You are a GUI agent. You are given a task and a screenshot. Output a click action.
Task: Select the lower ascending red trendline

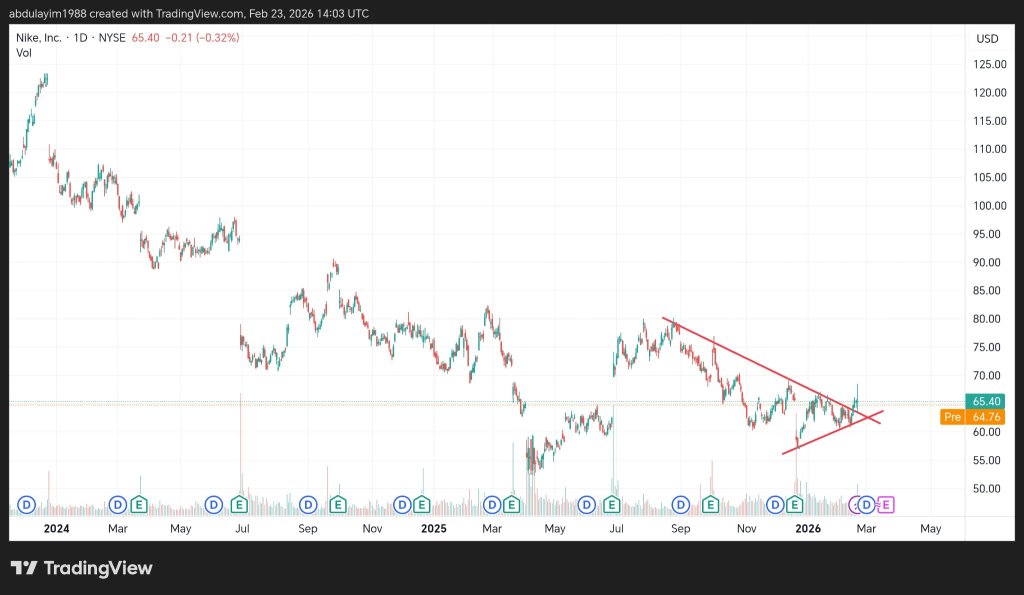coord(833,432)
